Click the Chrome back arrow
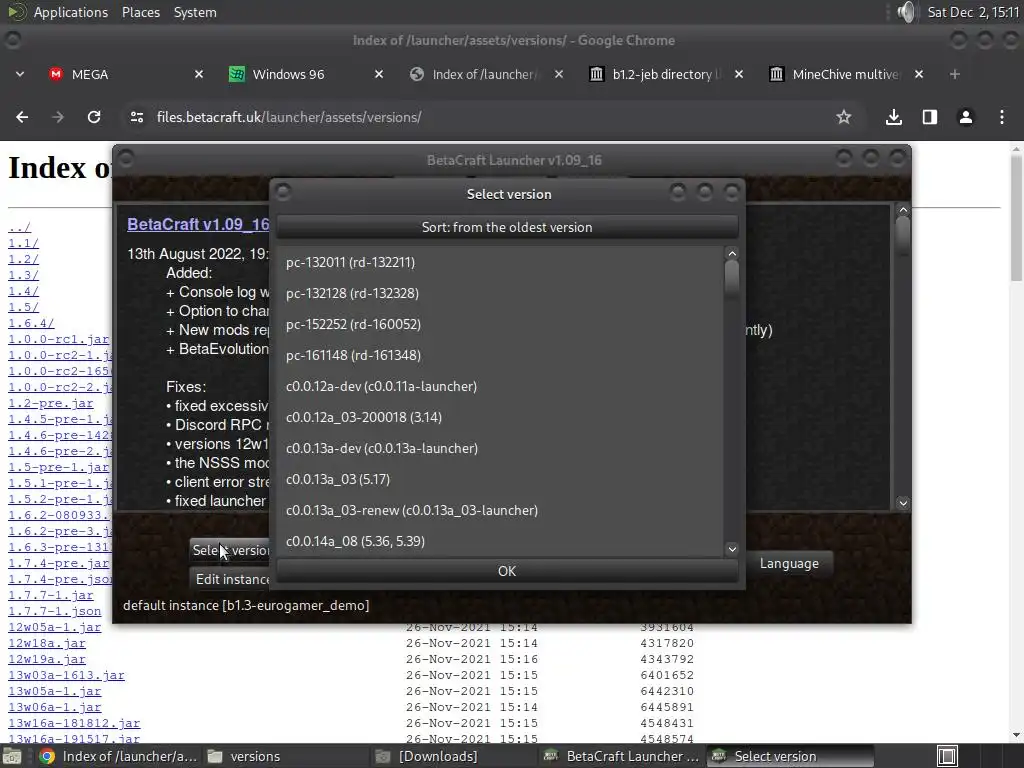1024x768 pixels. coord(22,117)
